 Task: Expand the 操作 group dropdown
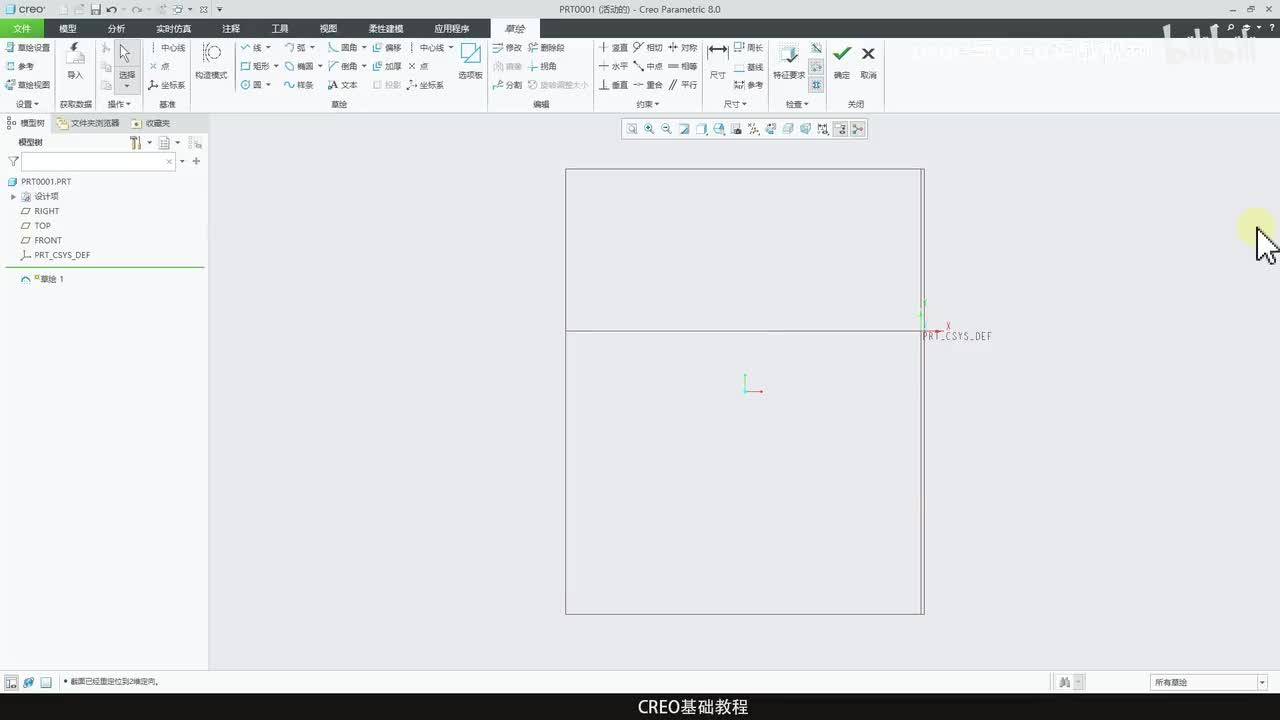(x=119, y=104)
